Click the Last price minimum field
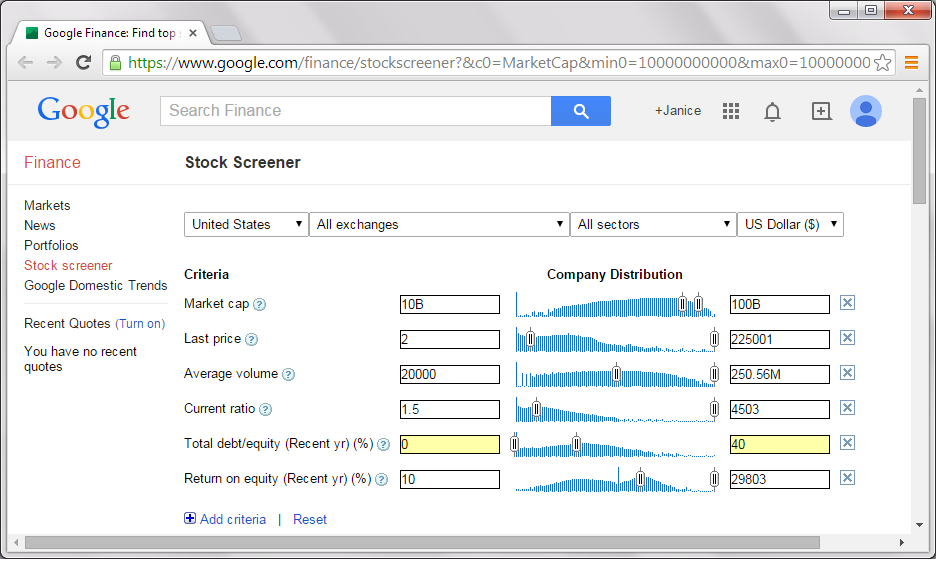936x562 pixels. pyautogui.click(x=449, y=340)
